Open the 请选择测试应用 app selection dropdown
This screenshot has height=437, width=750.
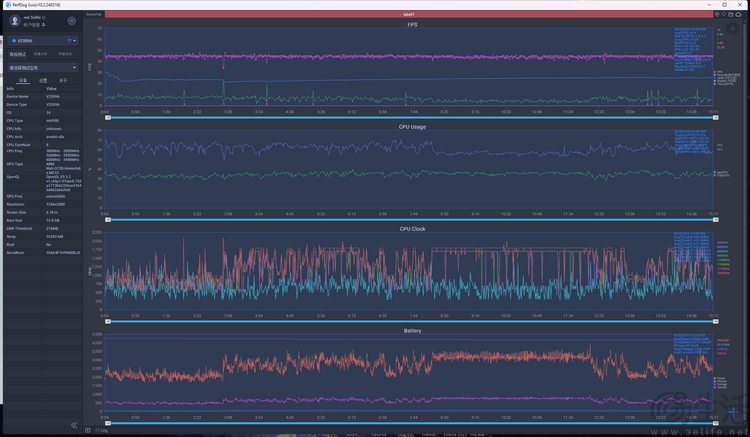[43, 67]
